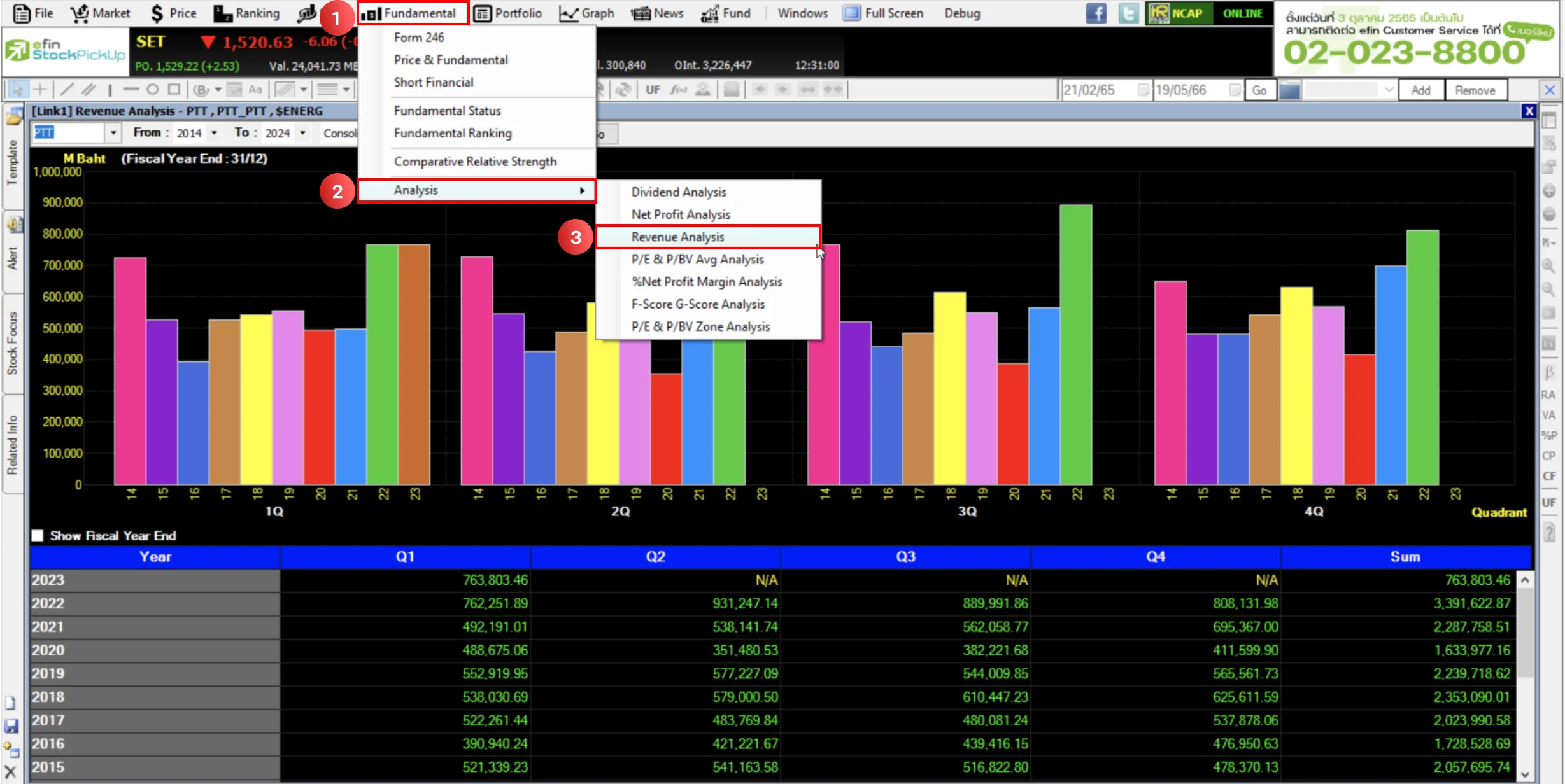This screenshot has width=1565, height=784.
Task: Select the Aa text annotation tool
Action: [x=255, y=90]
